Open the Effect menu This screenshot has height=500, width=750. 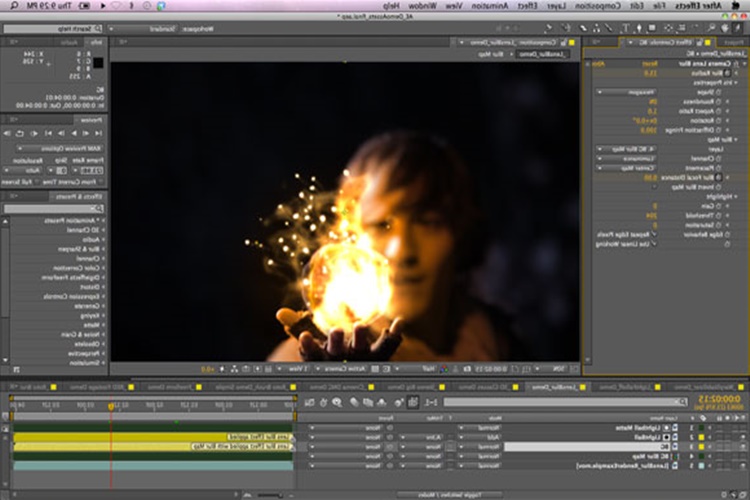528,6
